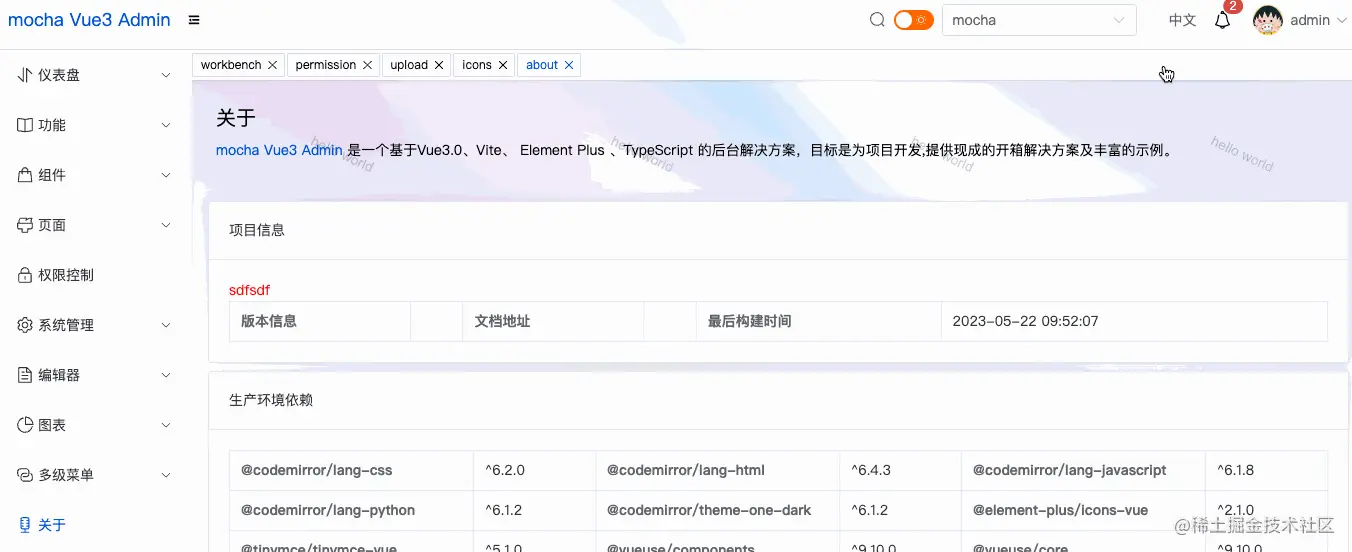This screenshot has width=1352, height=552.
Task: Click the red sdfsdf text
Action: pos(249,290)
